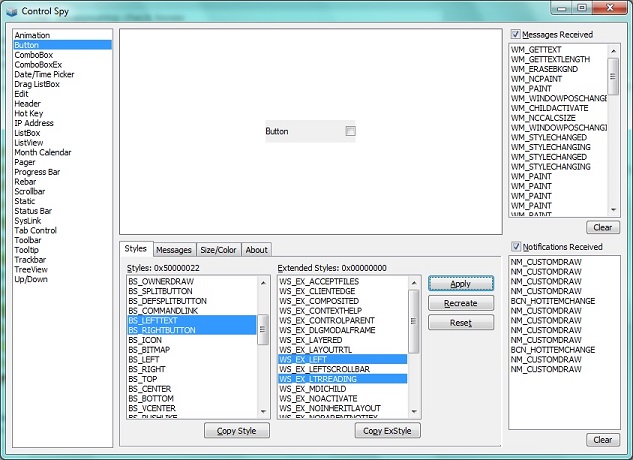Open the Size/Color tab

coord(218,250)
